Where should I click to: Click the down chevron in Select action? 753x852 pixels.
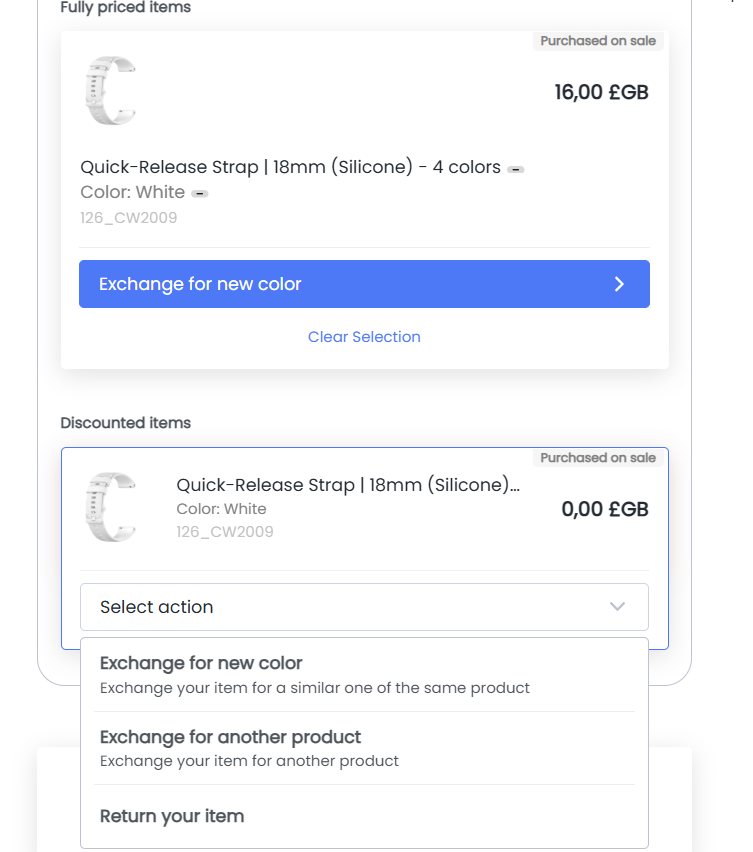[x=617, y=607]
